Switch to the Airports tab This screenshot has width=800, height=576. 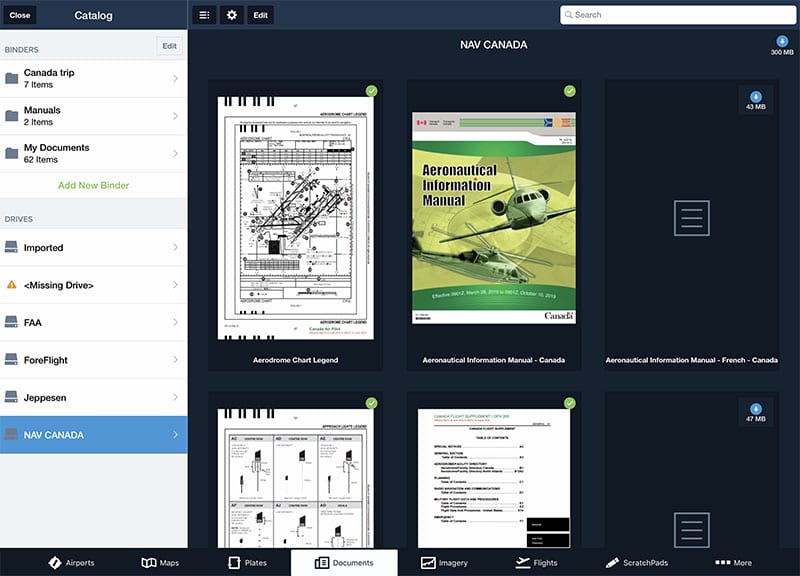pos(71,563)
